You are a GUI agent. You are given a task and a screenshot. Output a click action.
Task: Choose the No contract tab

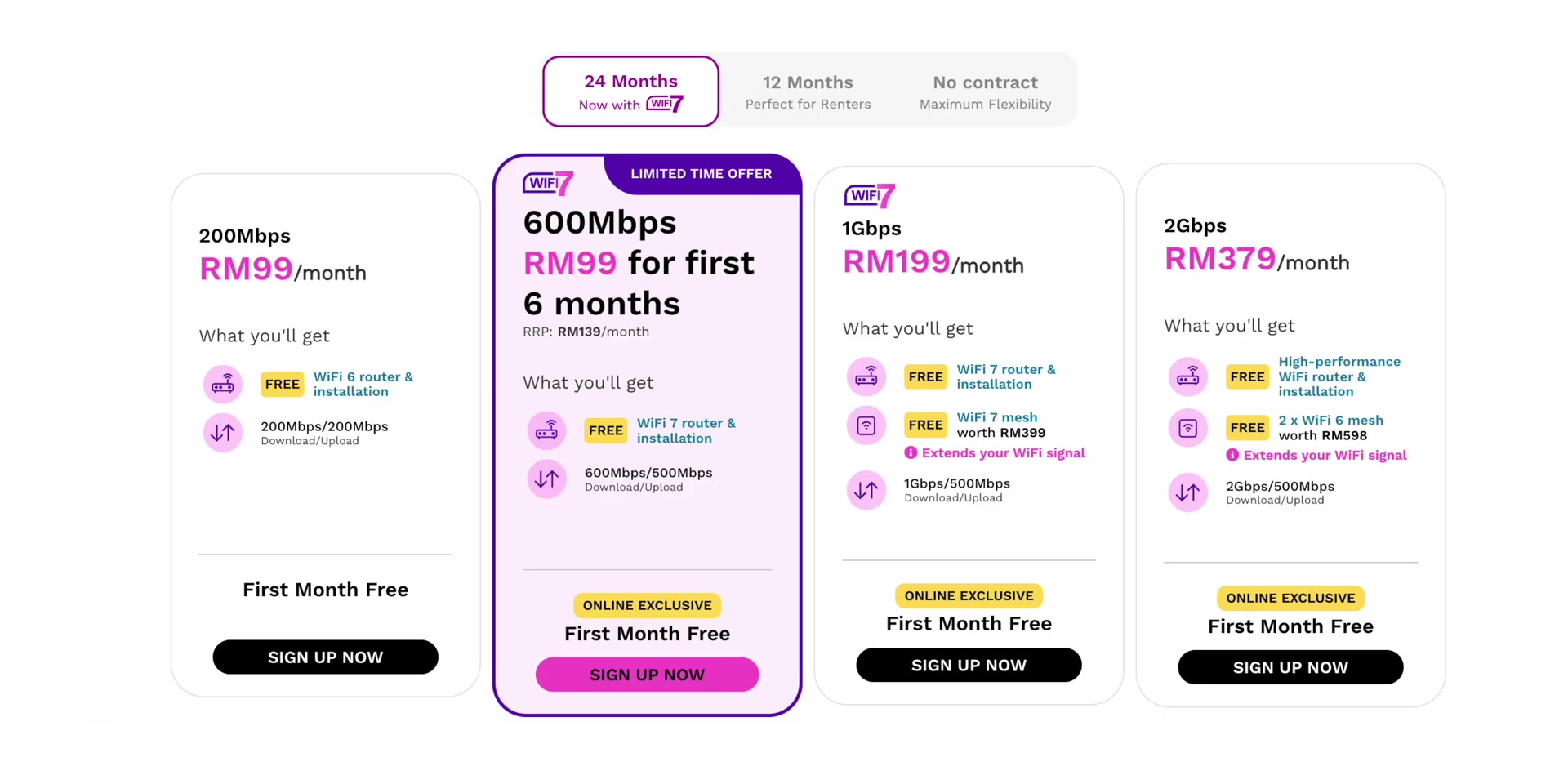[985, 91]
